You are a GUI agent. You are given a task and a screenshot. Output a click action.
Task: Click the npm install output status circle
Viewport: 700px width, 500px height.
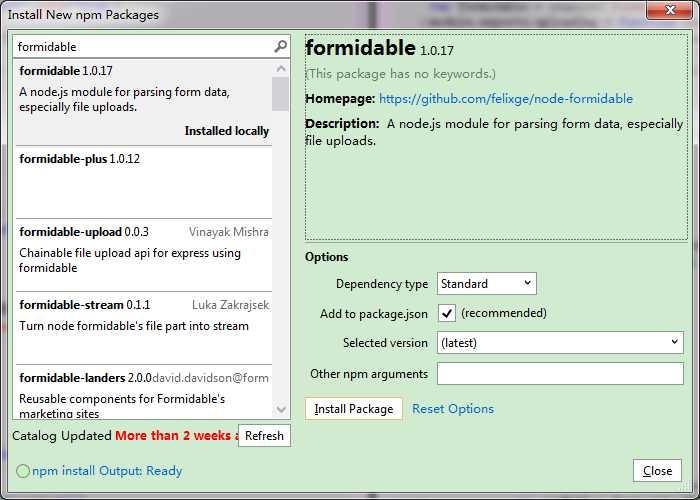pyautogui.click(x=23, y=471)
